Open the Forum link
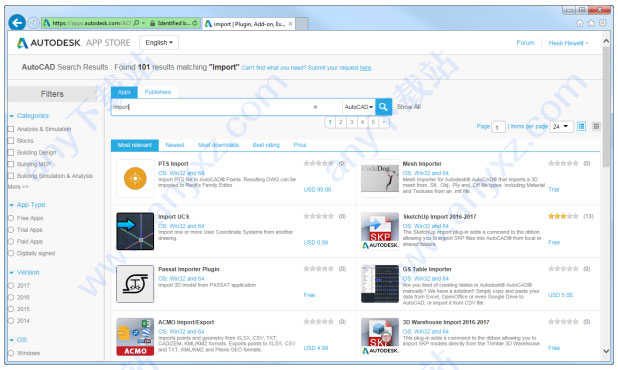 (525, 43)
